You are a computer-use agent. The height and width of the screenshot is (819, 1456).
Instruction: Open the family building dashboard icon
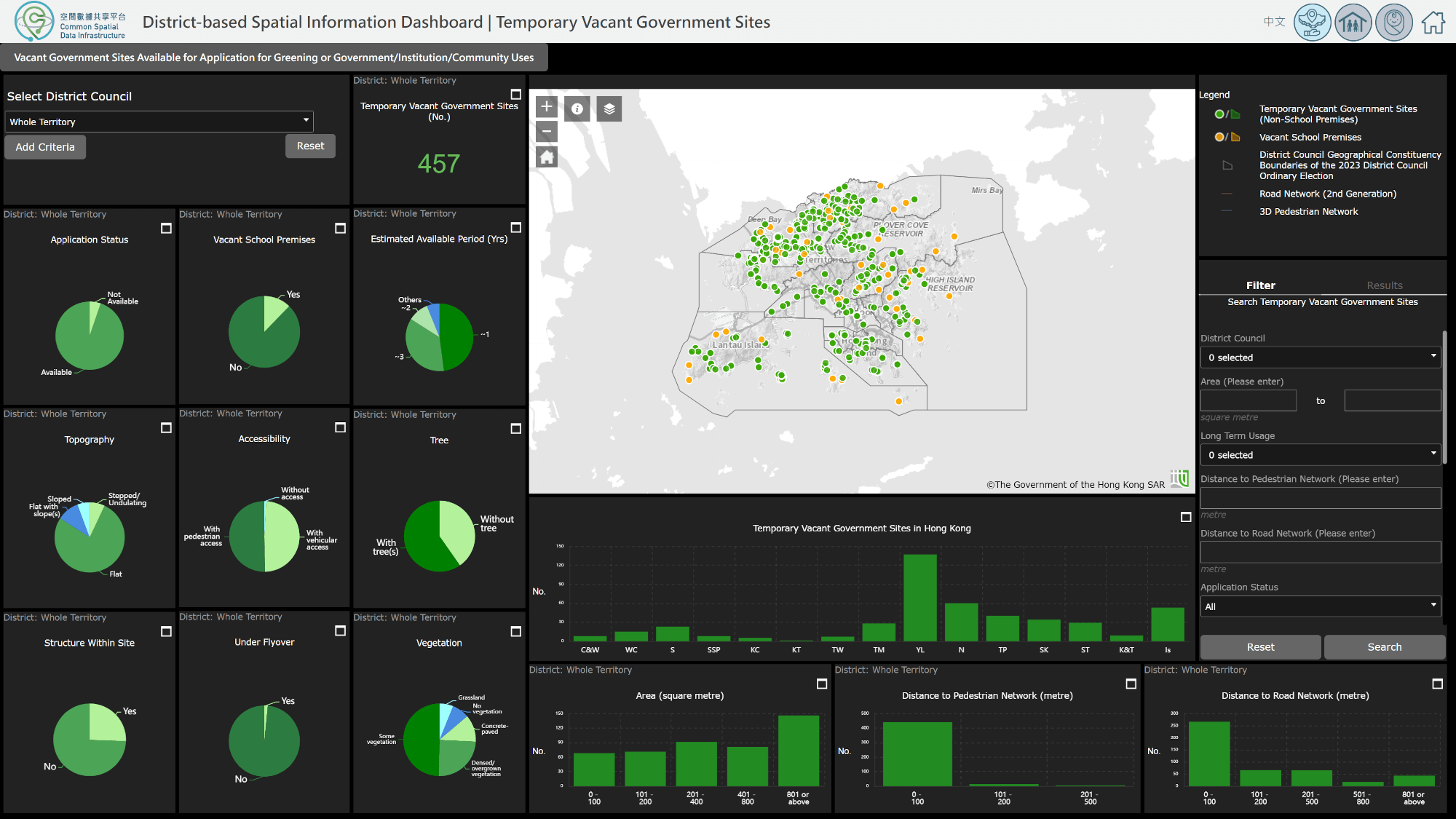tap(1353, 23)
